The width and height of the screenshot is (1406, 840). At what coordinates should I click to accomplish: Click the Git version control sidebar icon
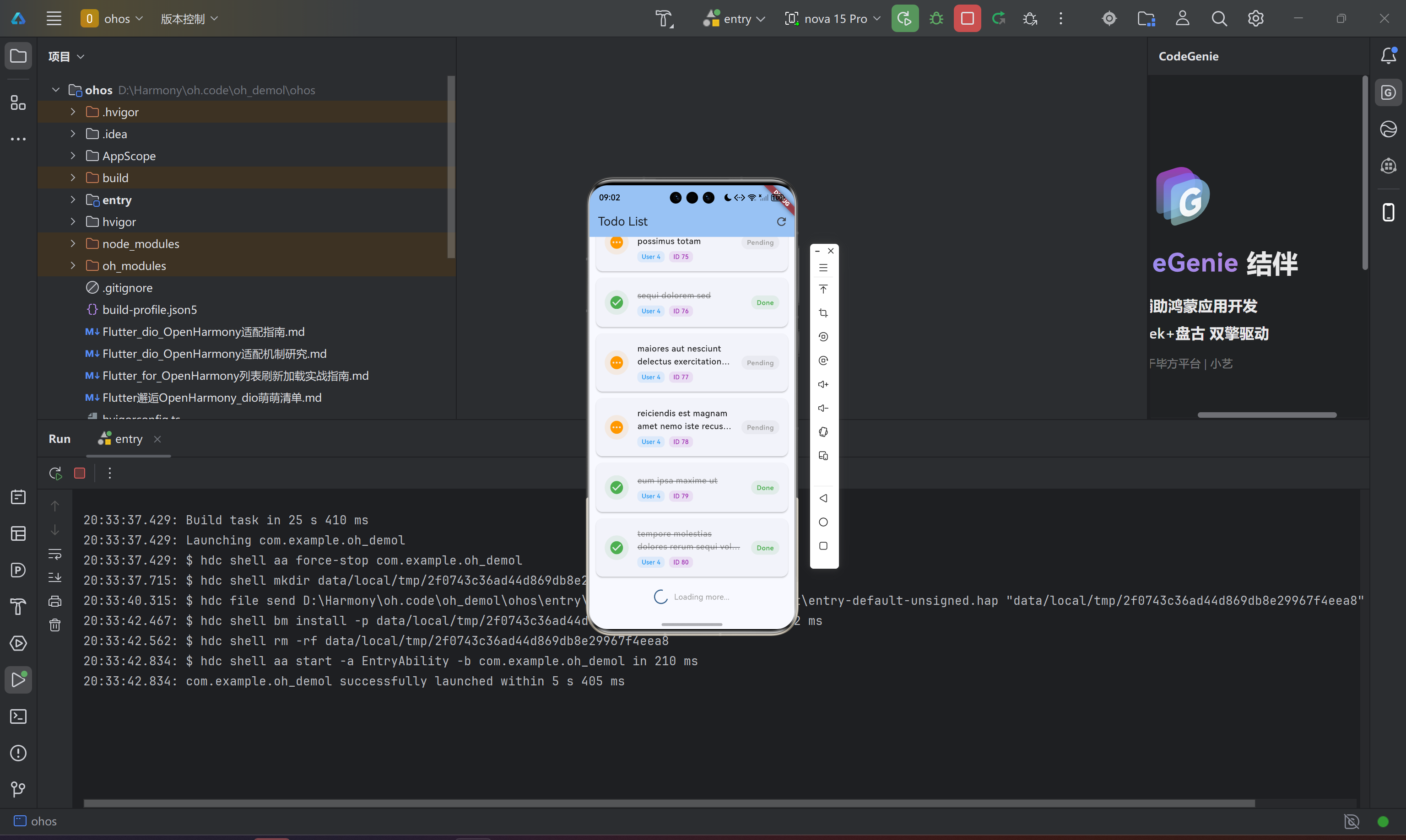pyautogui.click(x=18, y=789)
